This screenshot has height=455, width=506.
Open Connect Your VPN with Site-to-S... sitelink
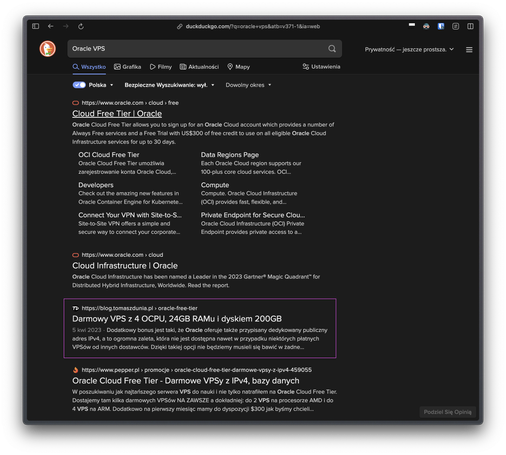(130, 215)
